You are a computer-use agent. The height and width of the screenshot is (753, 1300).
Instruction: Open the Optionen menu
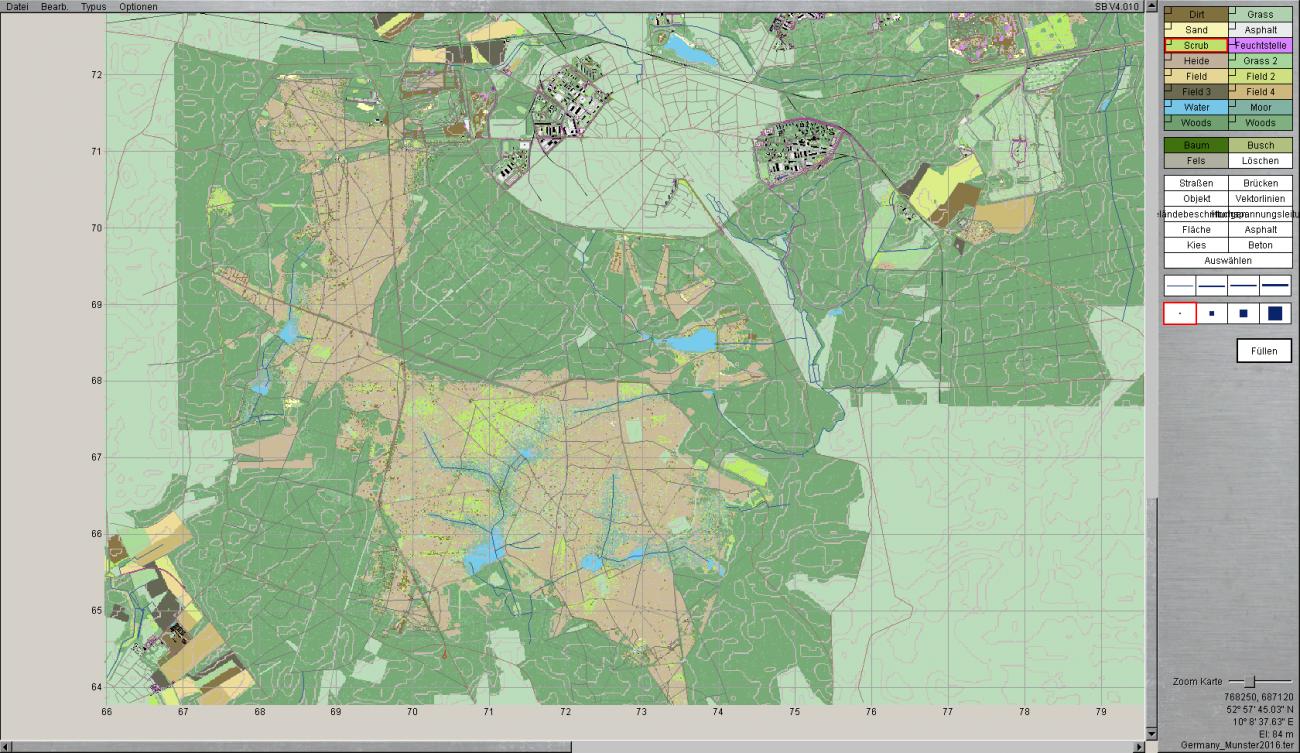click(x=138, y=7)
